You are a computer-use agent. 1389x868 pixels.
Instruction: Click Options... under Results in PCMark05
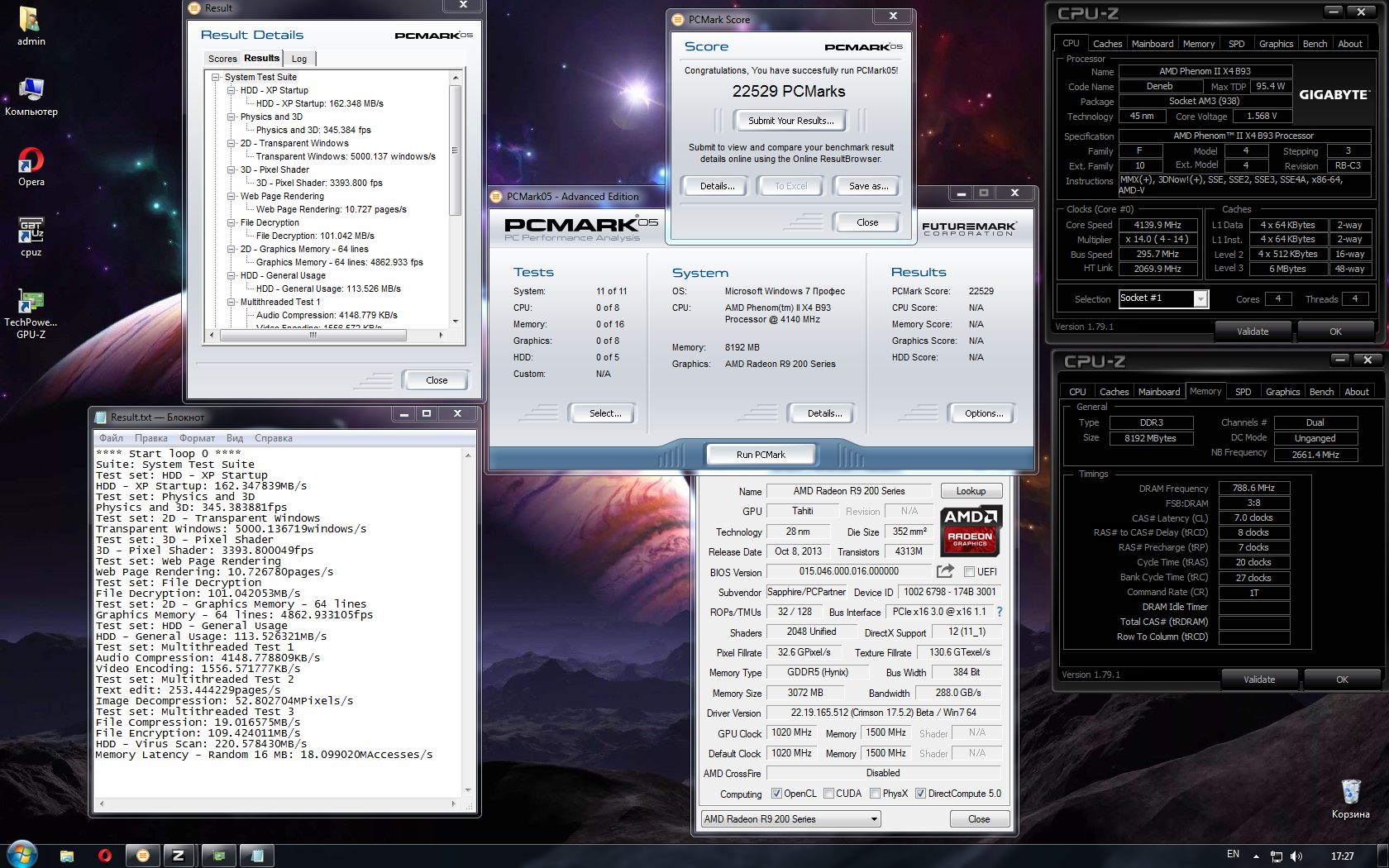click(983, 413)
